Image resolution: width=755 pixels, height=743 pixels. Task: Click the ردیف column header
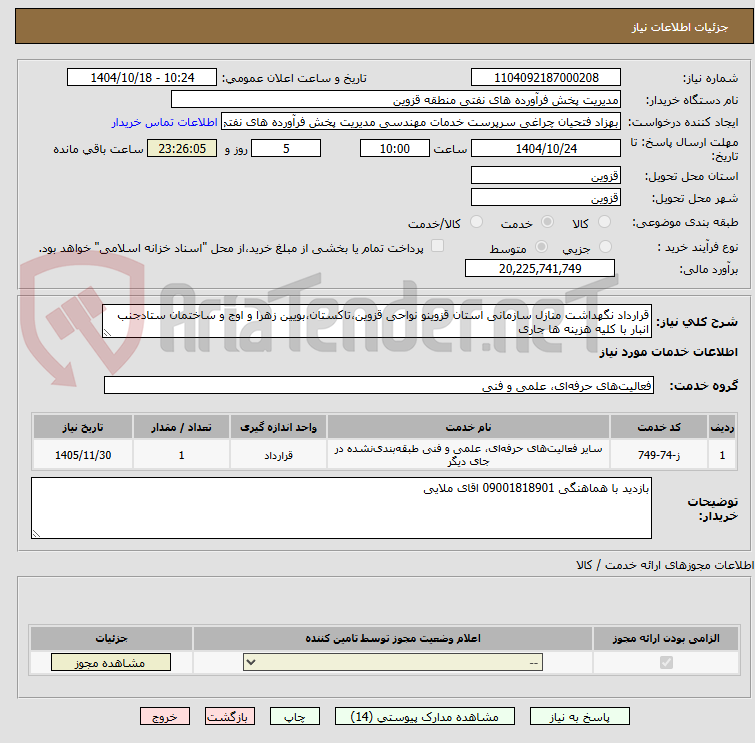[722, 427]
